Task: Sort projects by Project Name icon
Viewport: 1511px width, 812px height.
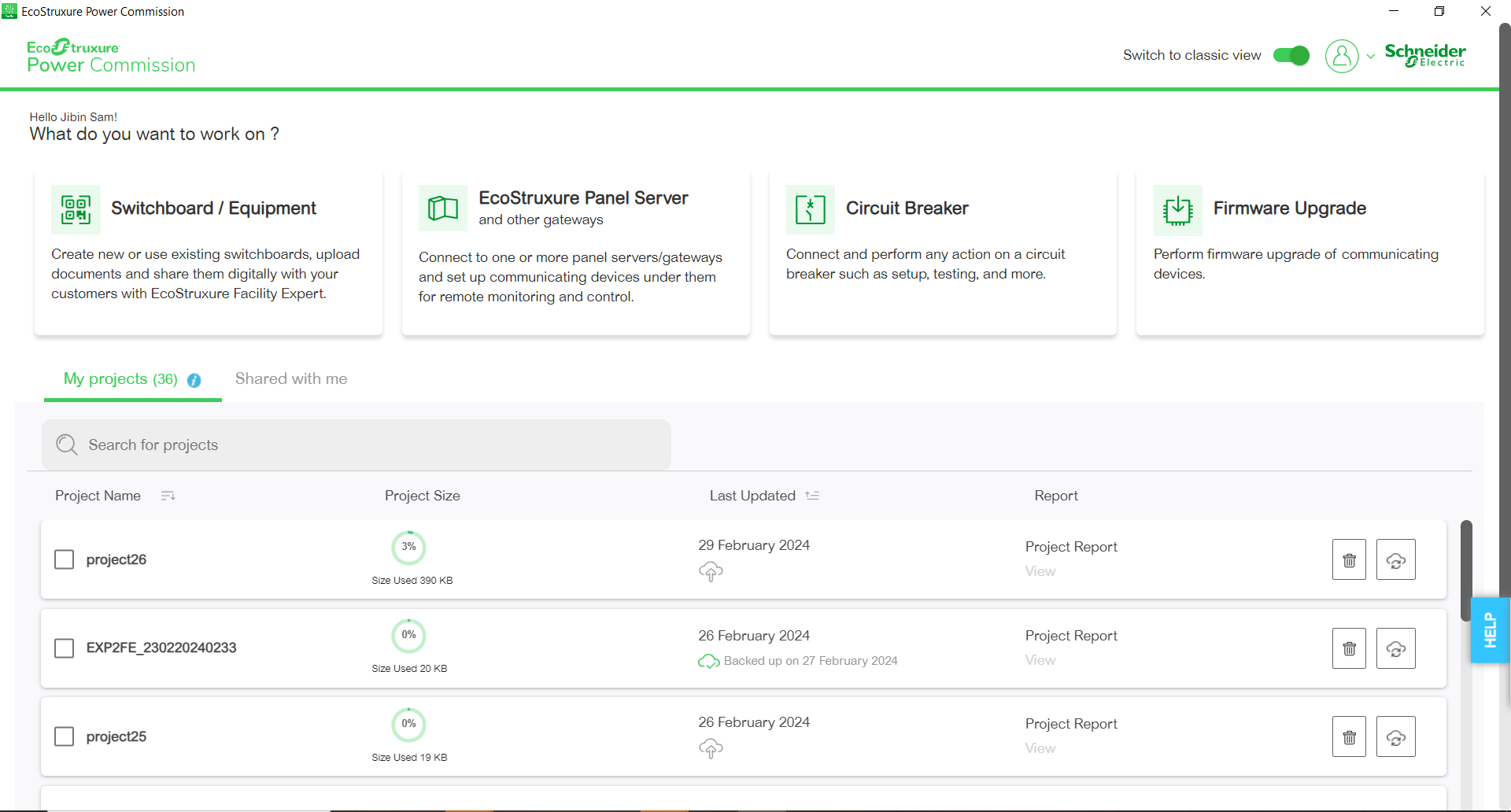Action: (168, 496)
